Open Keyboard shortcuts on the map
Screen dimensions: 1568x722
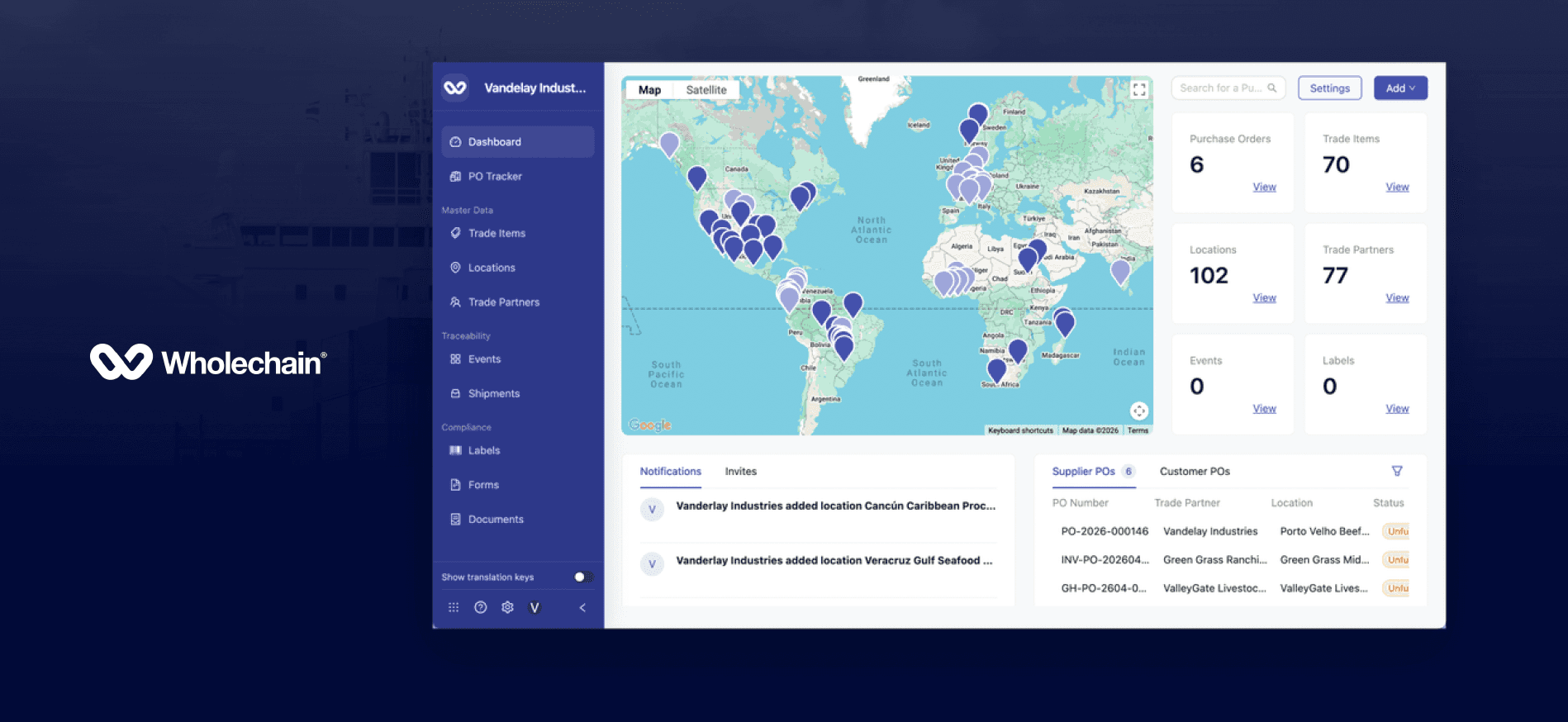(x=1020, y=430)
